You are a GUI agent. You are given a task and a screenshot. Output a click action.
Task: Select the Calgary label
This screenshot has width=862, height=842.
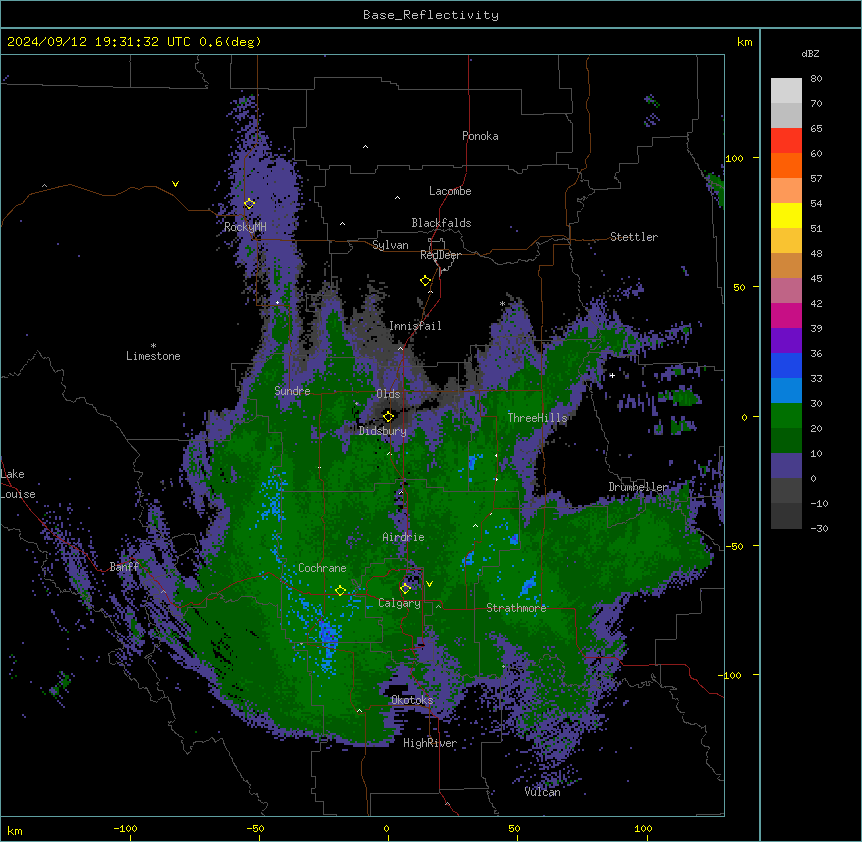pyautogui.click(x=399, y=603)
